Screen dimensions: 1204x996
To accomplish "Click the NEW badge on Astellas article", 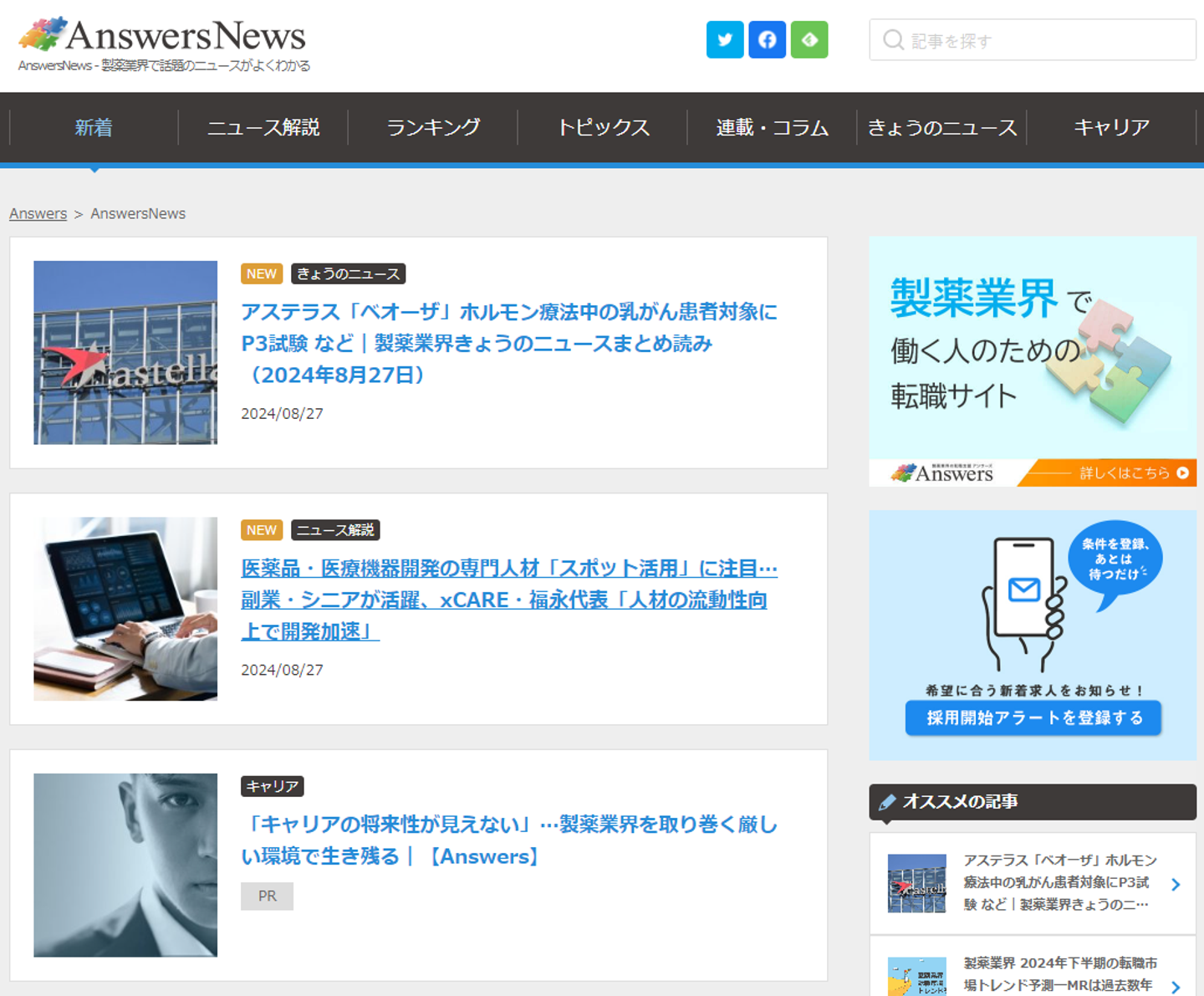I will (262, 273).
